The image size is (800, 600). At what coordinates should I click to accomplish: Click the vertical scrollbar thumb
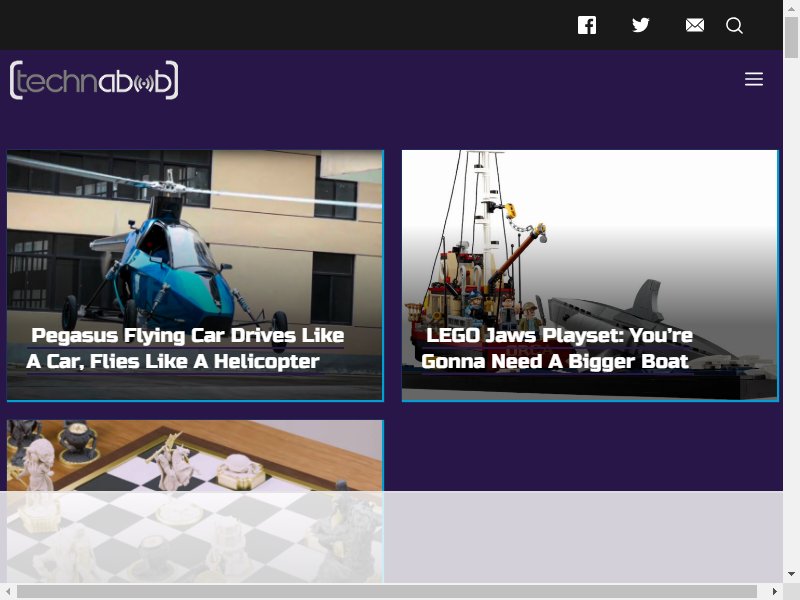pos(791,37)
